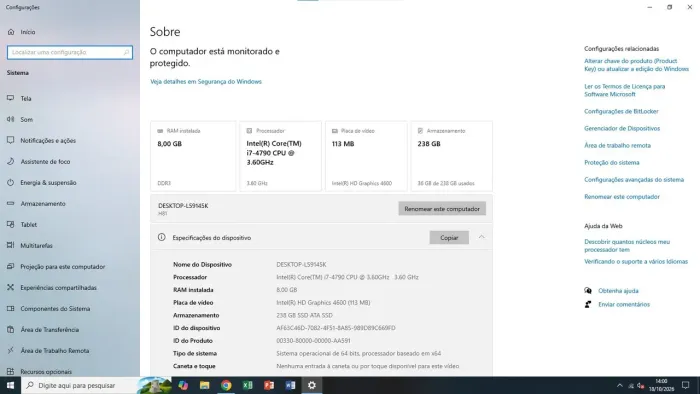
Task: Open Verificando o suporte a vários idiomas
Action: 636,261
